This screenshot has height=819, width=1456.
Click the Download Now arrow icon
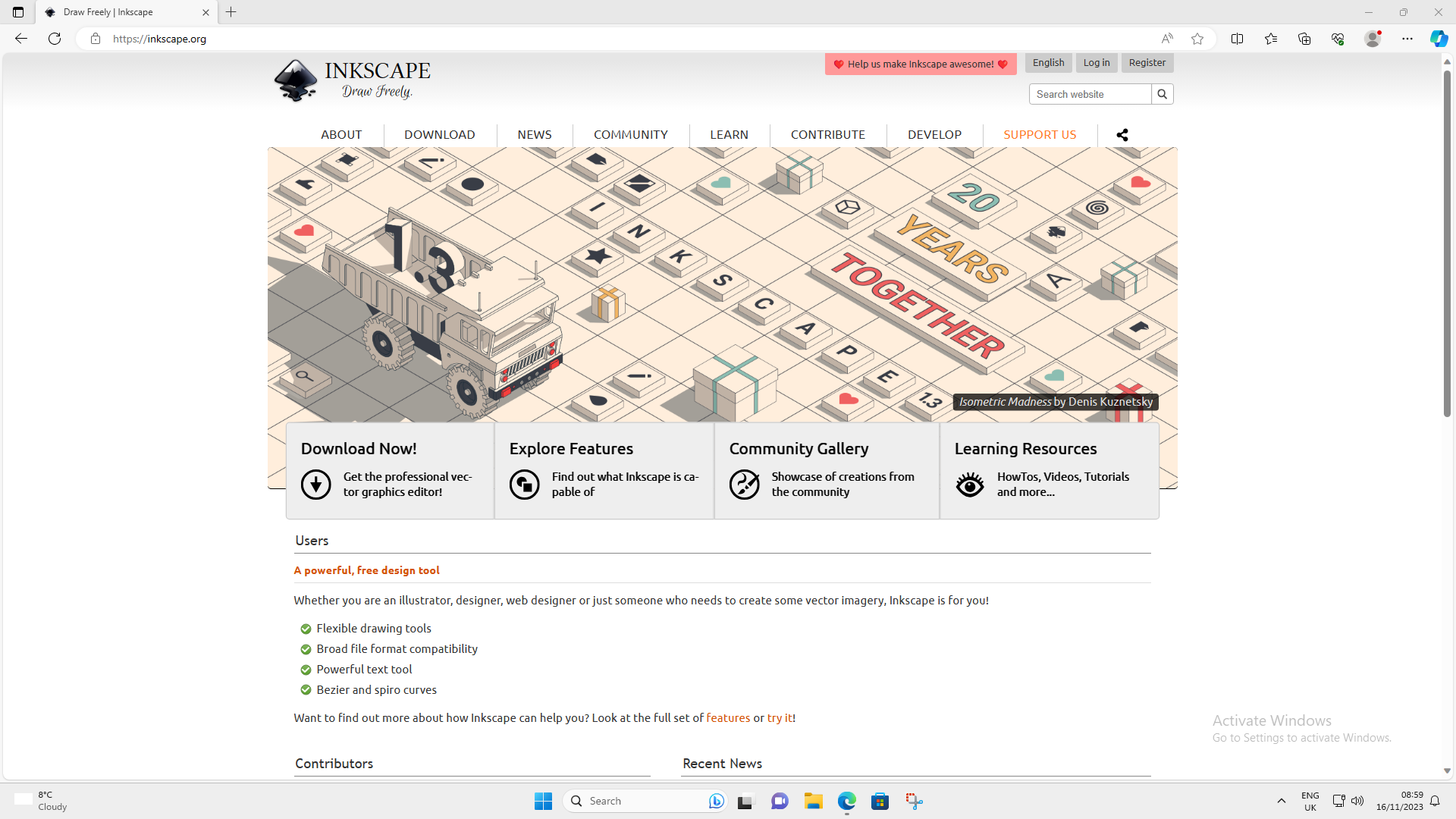[x=315, y=485]
